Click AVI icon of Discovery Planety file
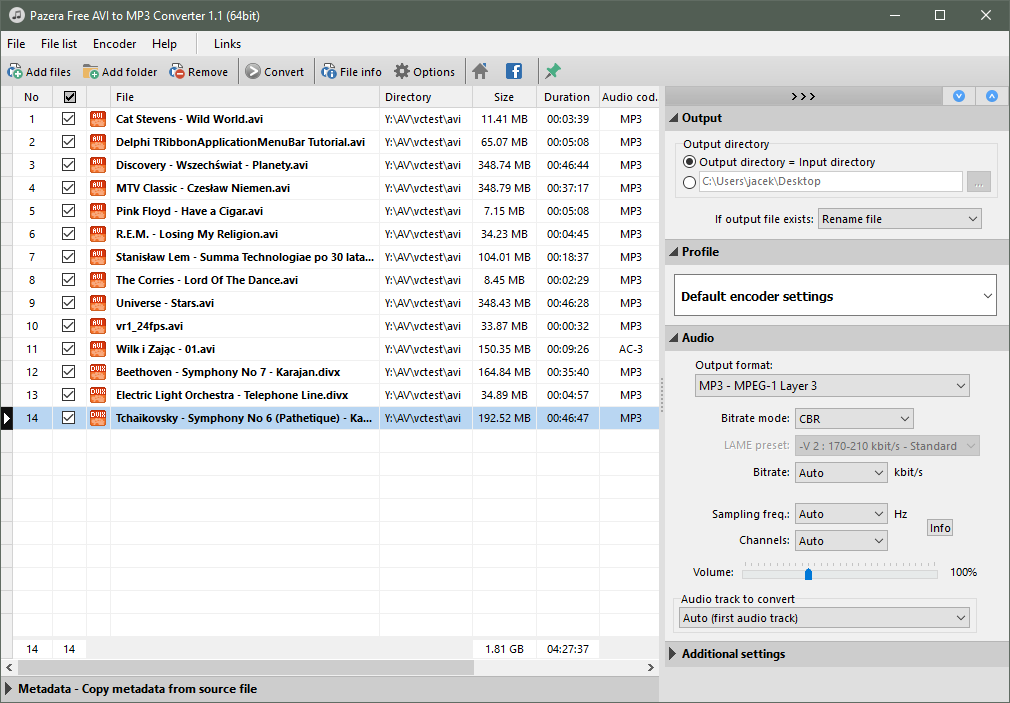The height and width of the screenshot is (703, 1010). (98, 165)
